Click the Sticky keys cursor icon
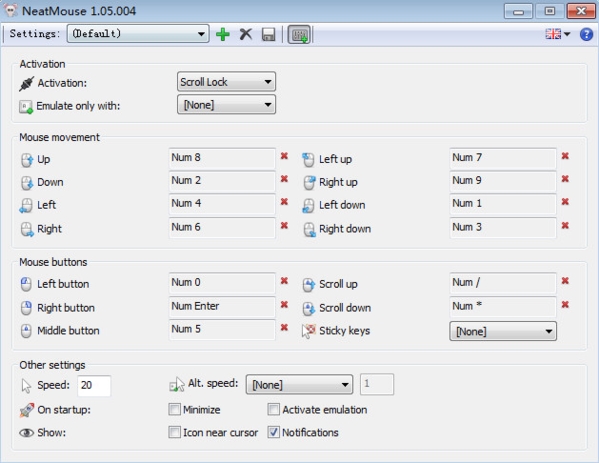599x463 pixels. [x=309, y=331]
